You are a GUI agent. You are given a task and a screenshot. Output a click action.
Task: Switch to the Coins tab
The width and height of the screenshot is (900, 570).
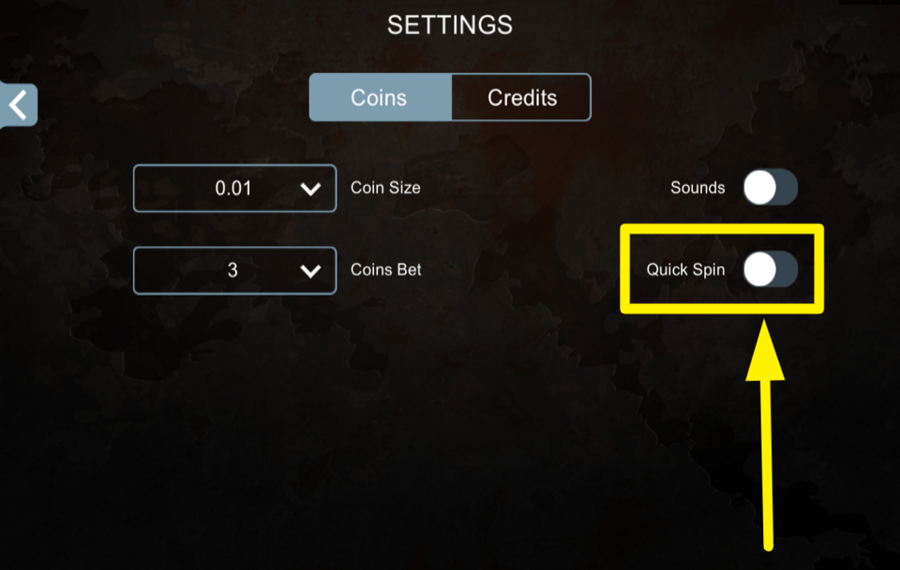click(379, 98)
